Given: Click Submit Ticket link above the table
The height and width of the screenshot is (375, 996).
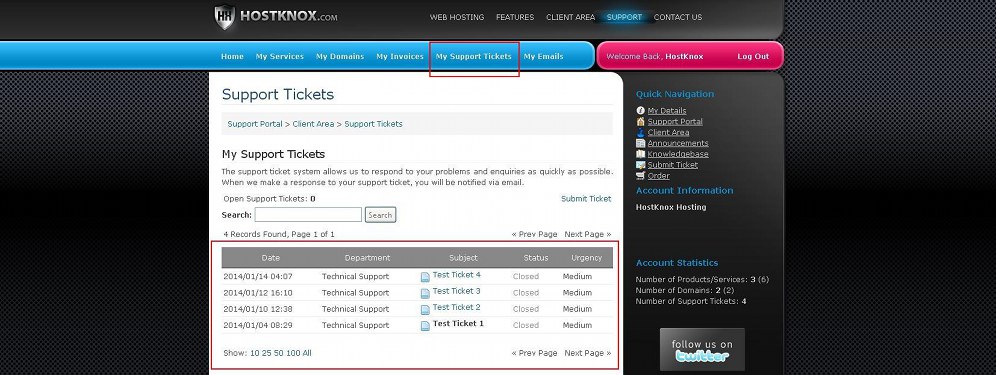Looking at the screenshot, I should point(586,199).
